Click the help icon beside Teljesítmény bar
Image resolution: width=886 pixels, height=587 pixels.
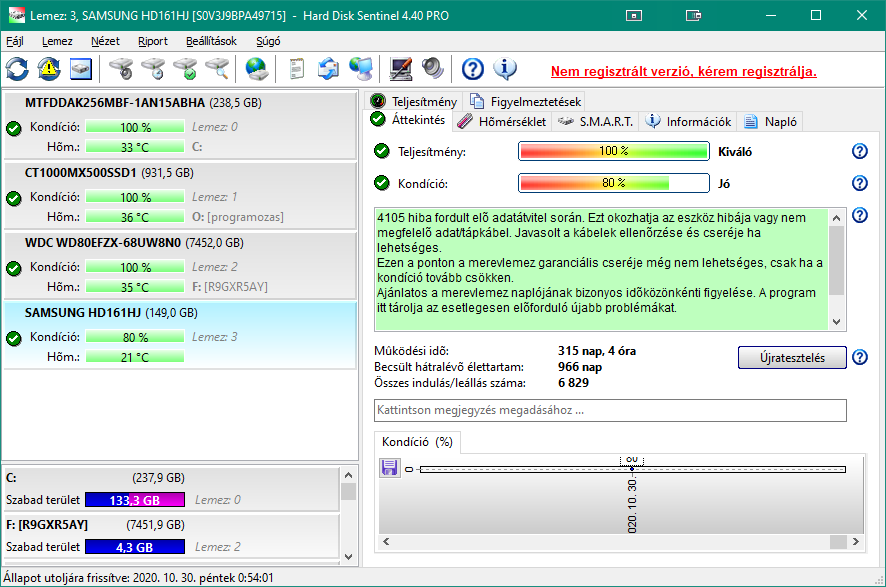click(x=859, y=151)
